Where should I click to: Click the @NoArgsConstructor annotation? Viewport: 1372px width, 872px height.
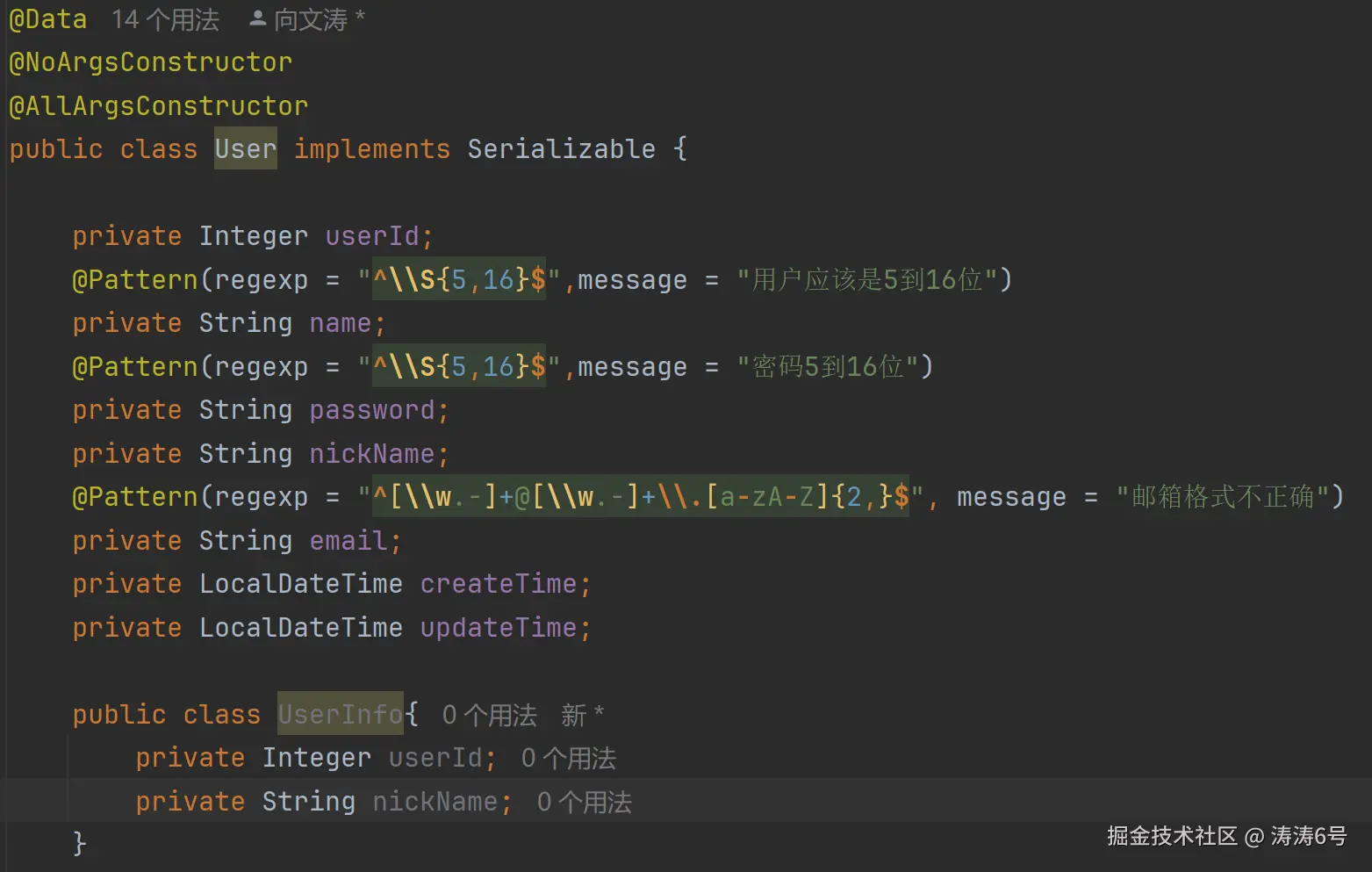[150, 62]
